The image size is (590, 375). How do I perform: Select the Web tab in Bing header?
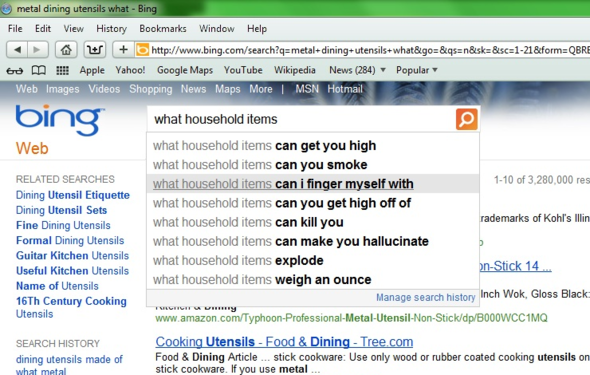pyautogui.click(x=26, y=89)
